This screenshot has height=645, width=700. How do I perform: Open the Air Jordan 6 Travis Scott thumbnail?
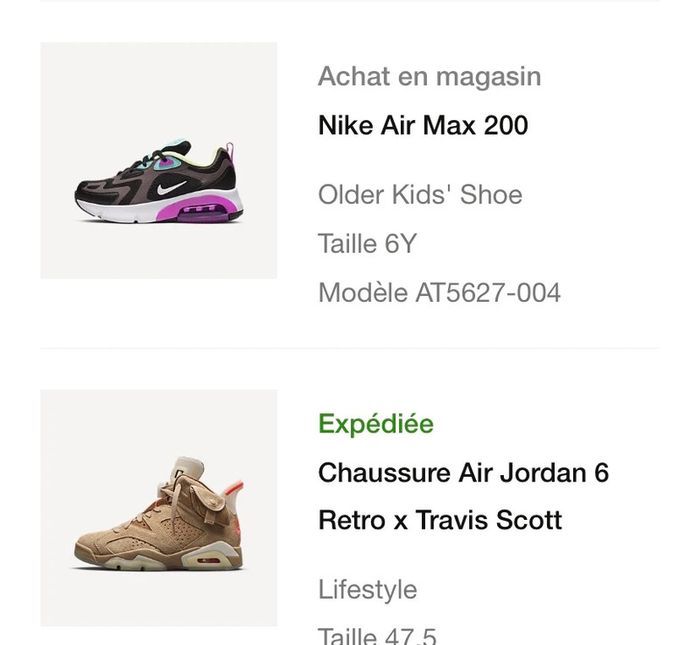pos(158,508)
